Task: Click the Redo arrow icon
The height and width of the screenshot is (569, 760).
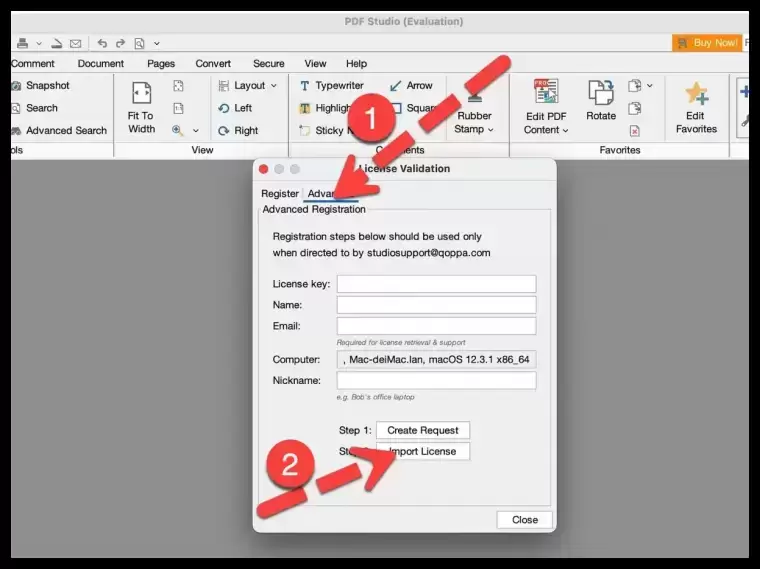Action: 120,43
